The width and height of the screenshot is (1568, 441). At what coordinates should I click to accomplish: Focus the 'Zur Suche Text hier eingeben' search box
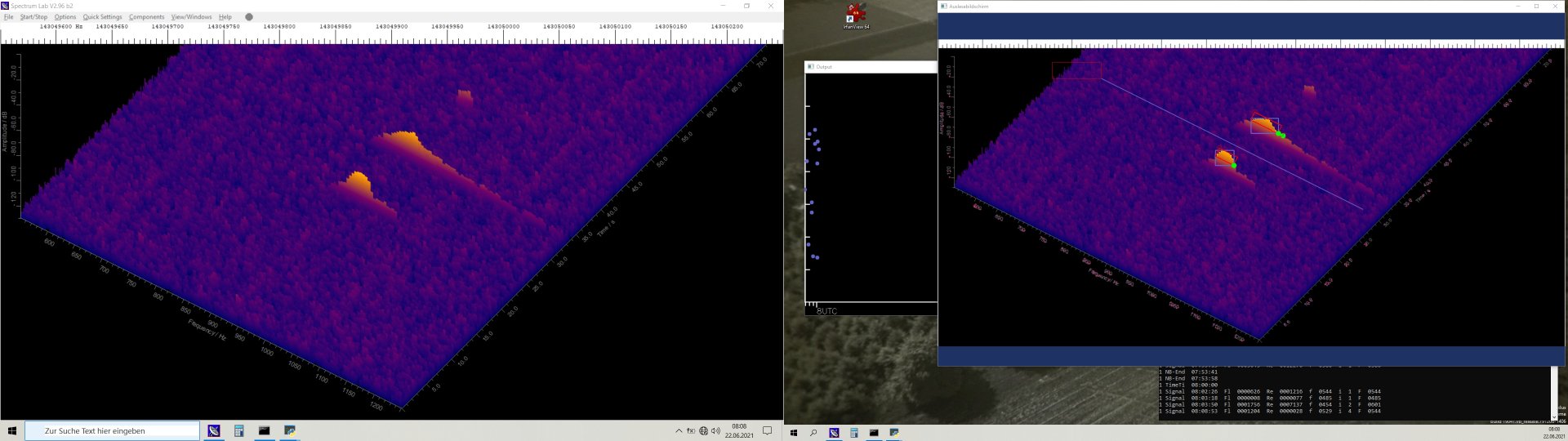point(112,430)
